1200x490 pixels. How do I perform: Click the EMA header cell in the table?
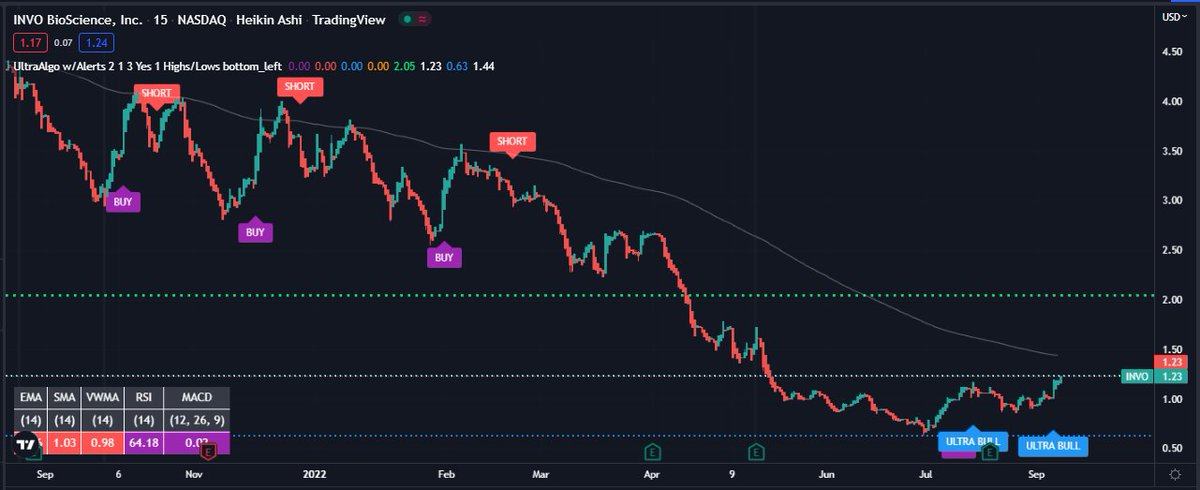click(30, 398)
